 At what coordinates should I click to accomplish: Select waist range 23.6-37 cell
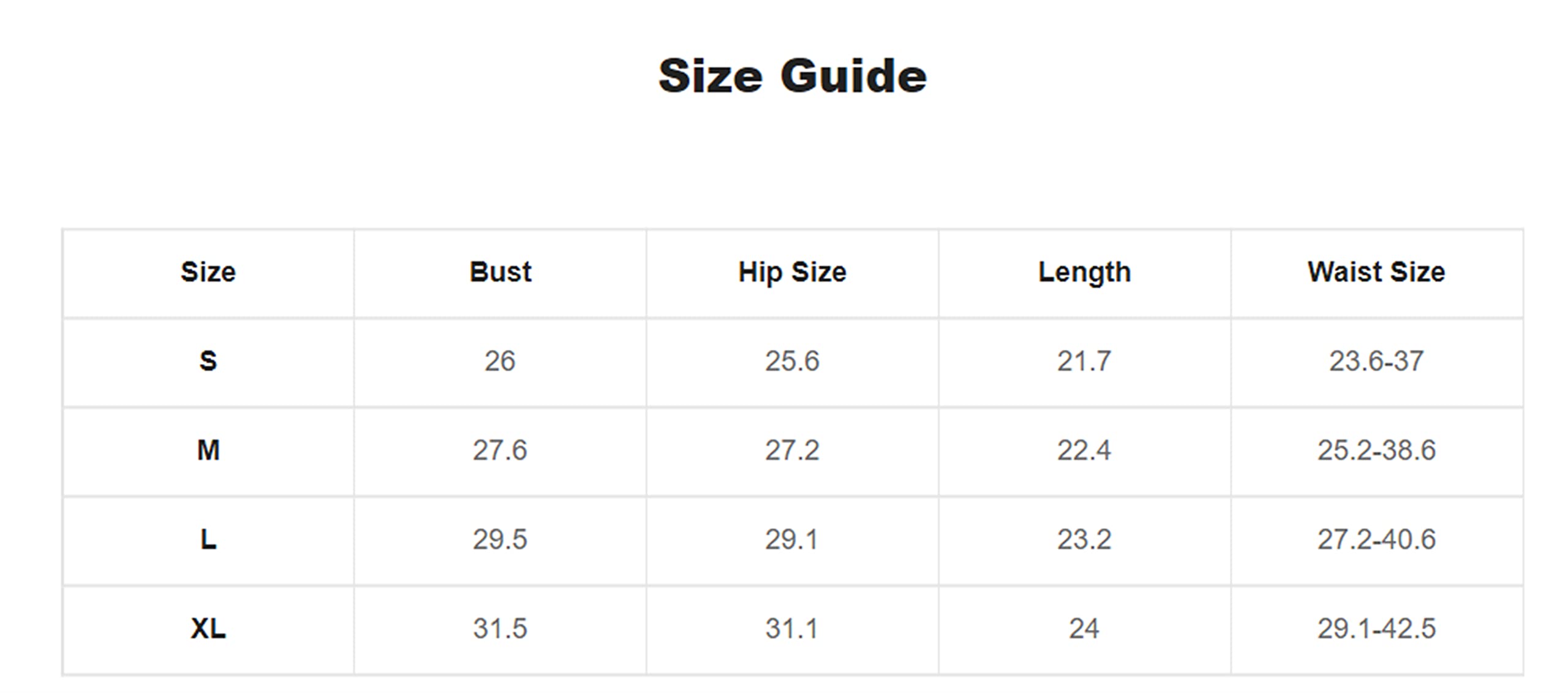coord(1376,361)
